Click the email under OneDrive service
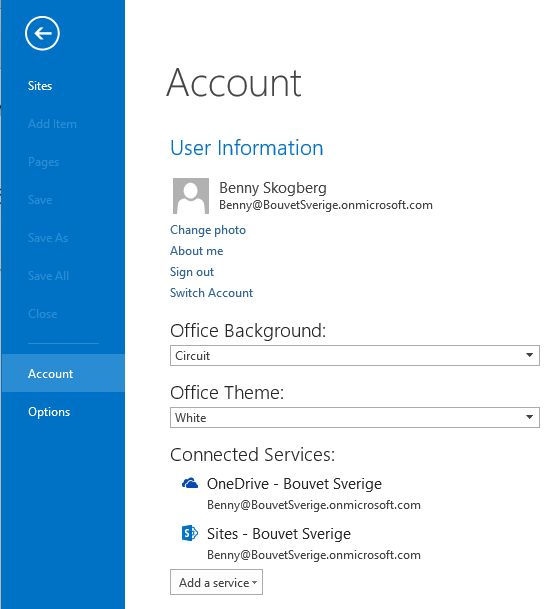Image resolution: width=552 pixels, height=609 pixels. [313, 505]
